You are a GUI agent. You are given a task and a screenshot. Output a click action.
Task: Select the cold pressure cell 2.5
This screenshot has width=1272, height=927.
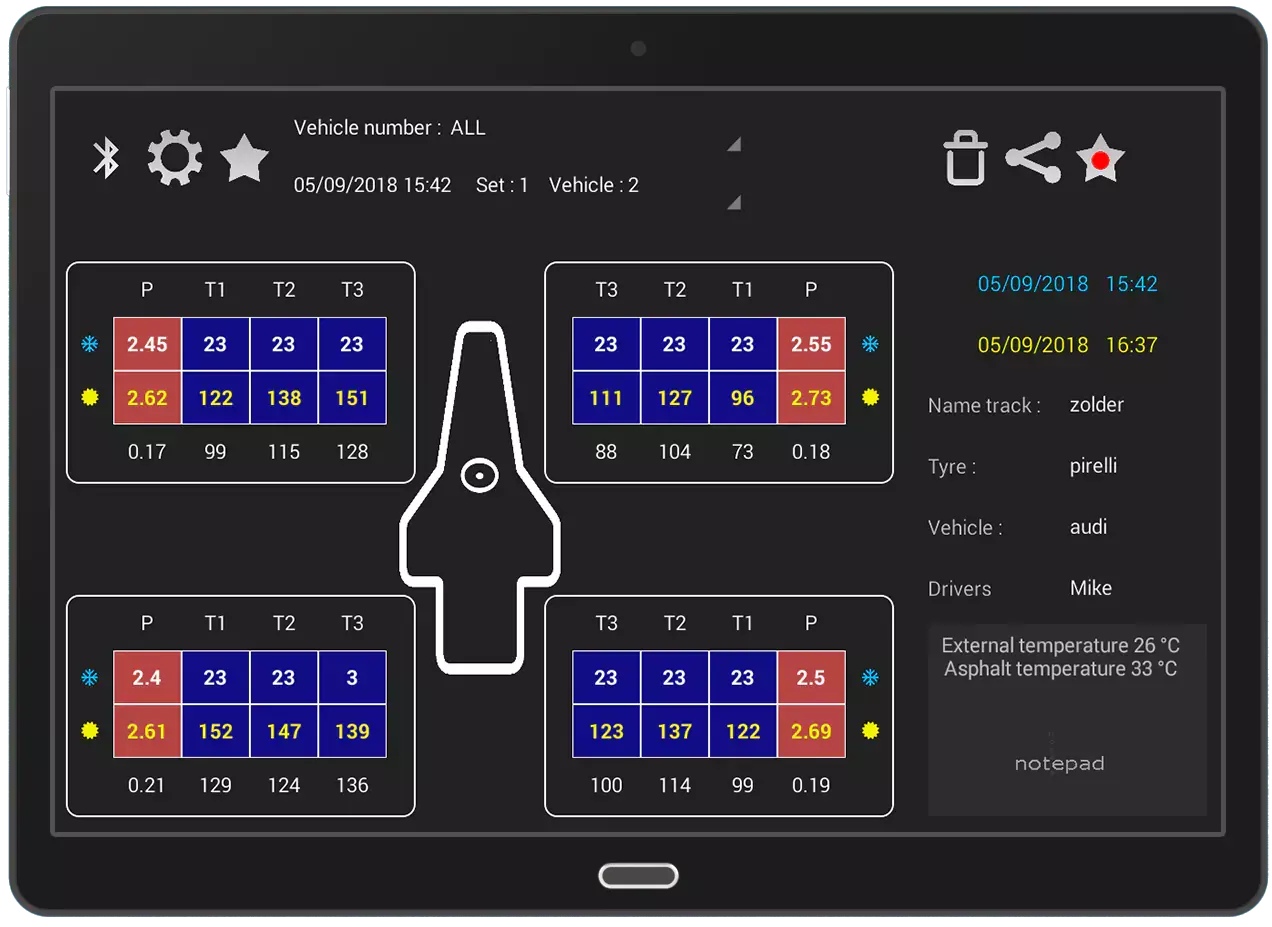coord(811,678)
